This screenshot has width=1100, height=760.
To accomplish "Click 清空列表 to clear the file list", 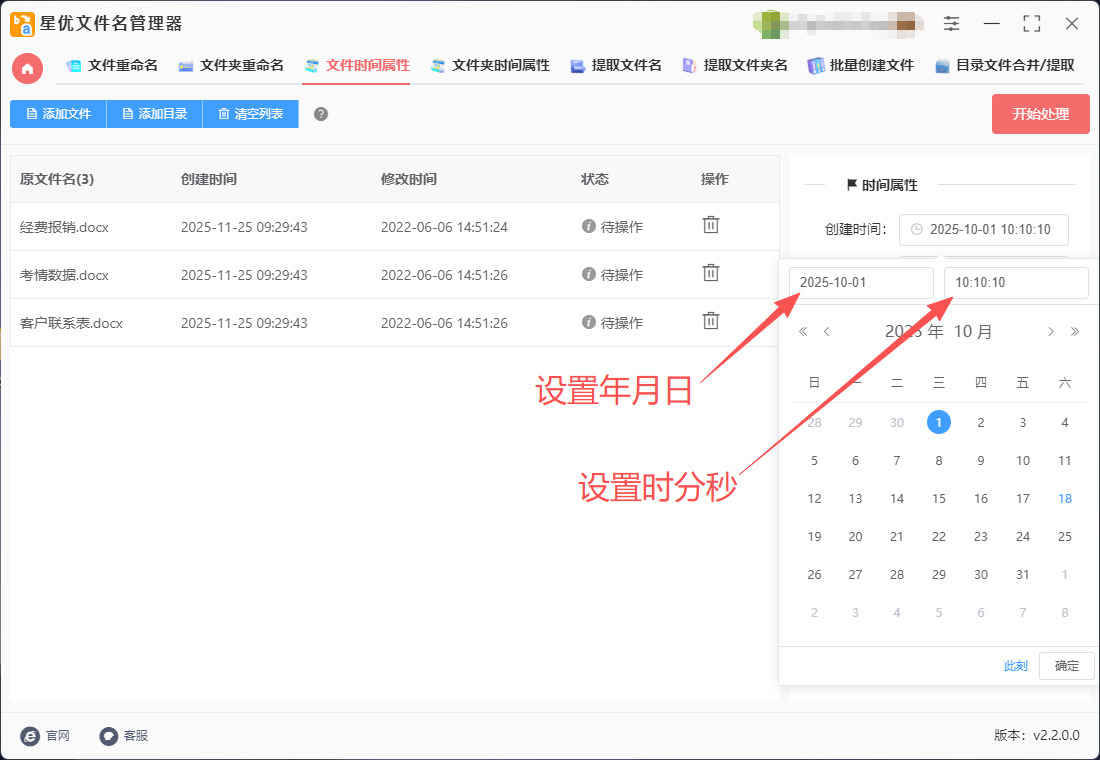I will [x=253, y=114].
